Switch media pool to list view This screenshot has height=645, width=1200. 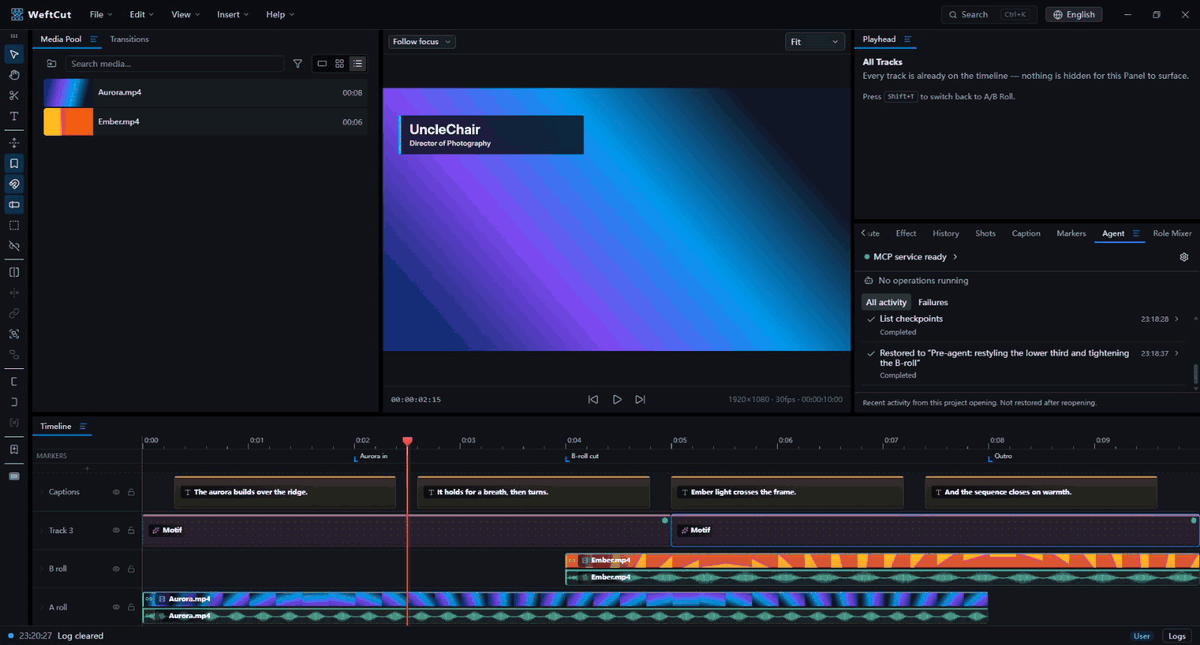click(x=358, y=64)
